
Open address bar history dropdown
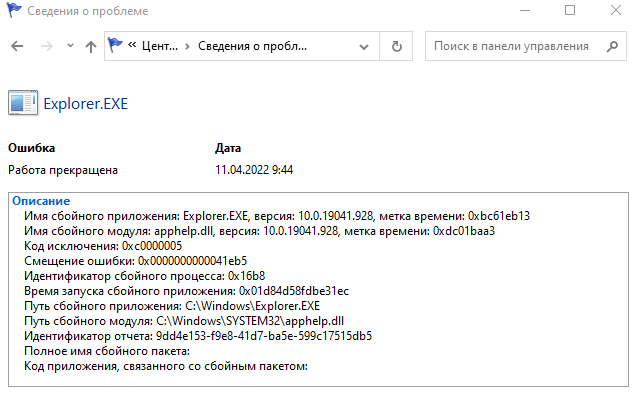364,47
